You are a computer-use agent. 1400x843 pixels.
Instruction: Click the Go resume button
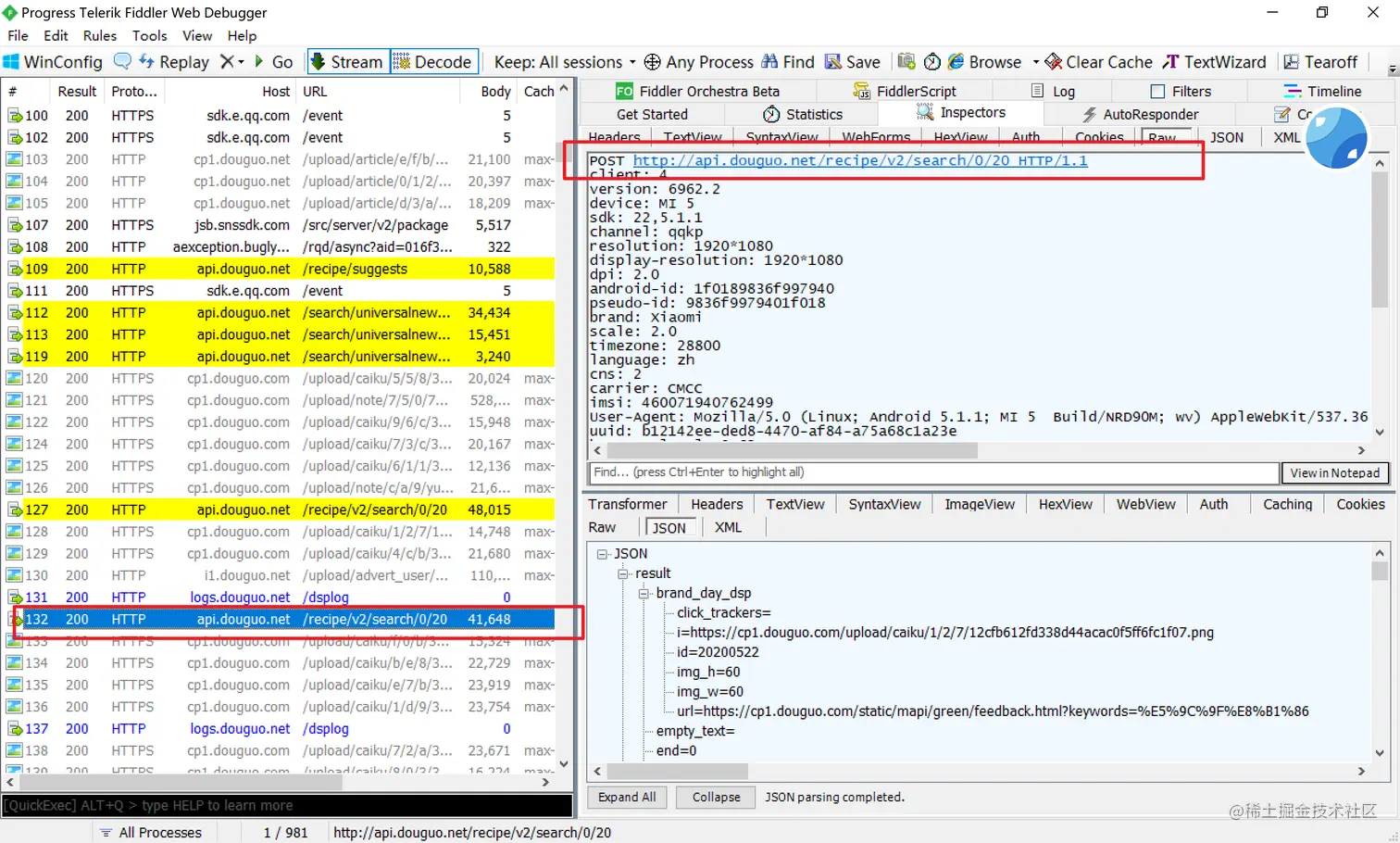(x=273, y=62)
